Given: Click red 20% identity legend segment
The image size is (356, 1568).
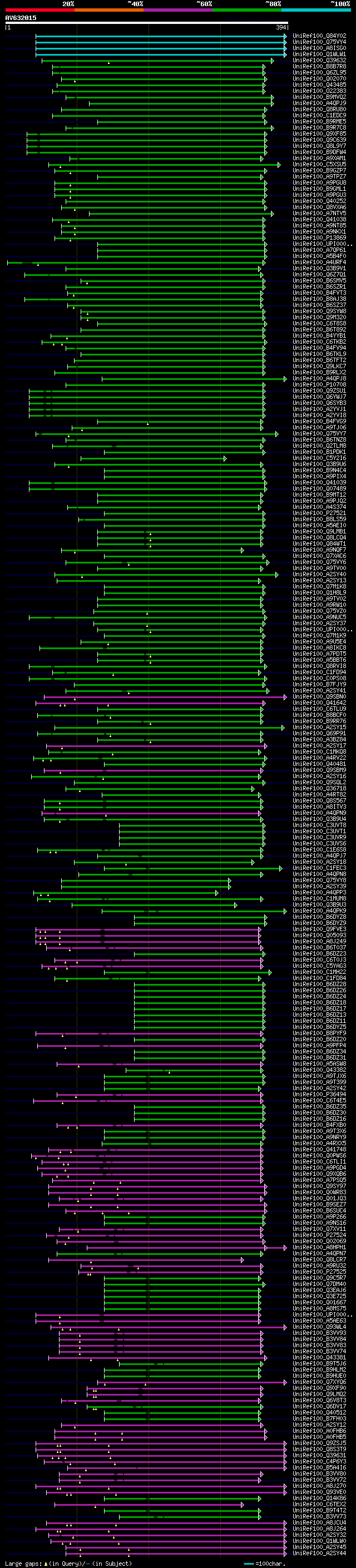Looking at the screenshot, I should tap(39, 10).
